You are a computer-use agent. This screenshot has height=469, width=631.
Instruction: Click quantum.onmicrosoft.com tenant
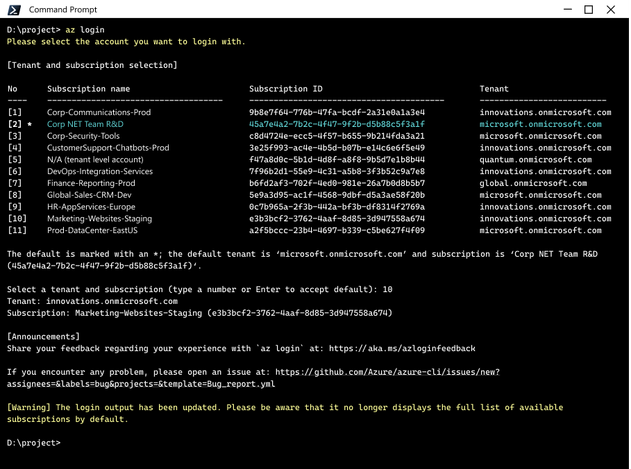coord(536,159)
